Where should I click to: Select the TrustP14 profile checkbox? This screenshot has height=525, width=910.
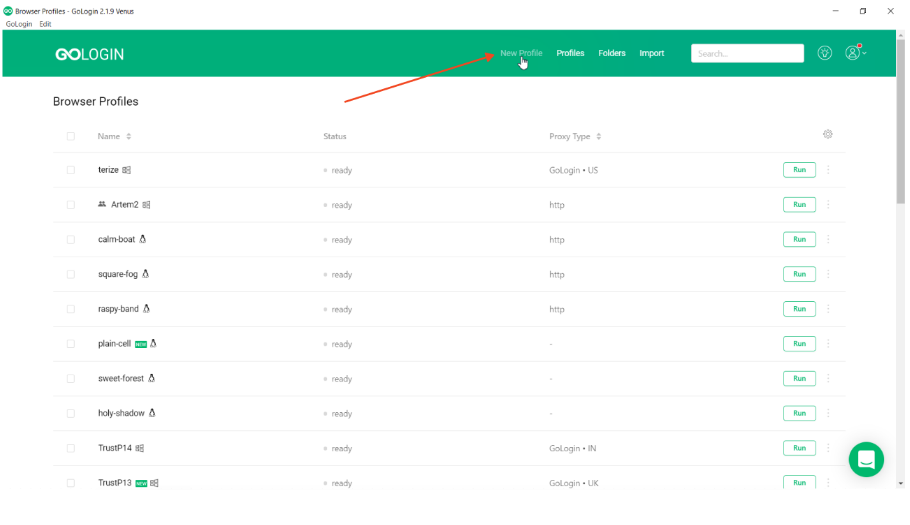[71, 448]
